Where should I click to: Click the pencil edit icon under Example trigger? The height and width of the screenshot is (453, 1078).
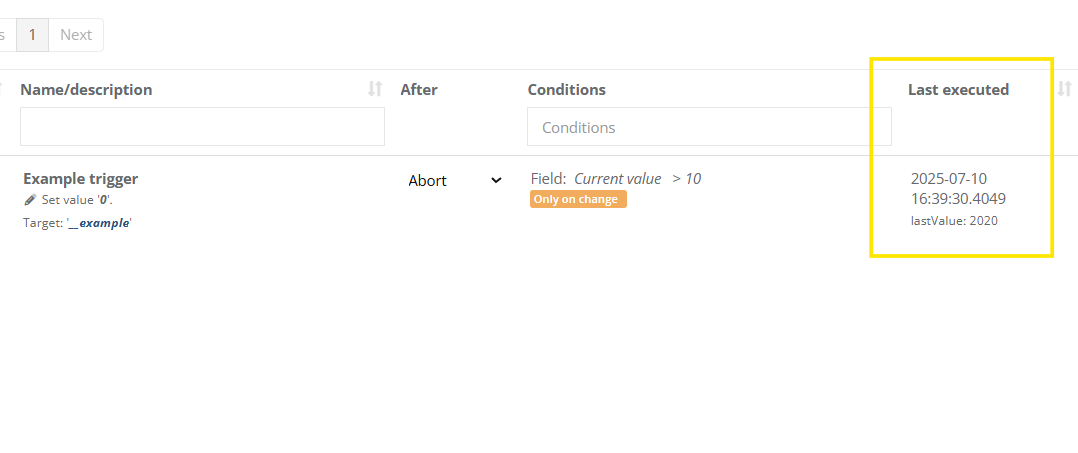click(x=30, y=200)
